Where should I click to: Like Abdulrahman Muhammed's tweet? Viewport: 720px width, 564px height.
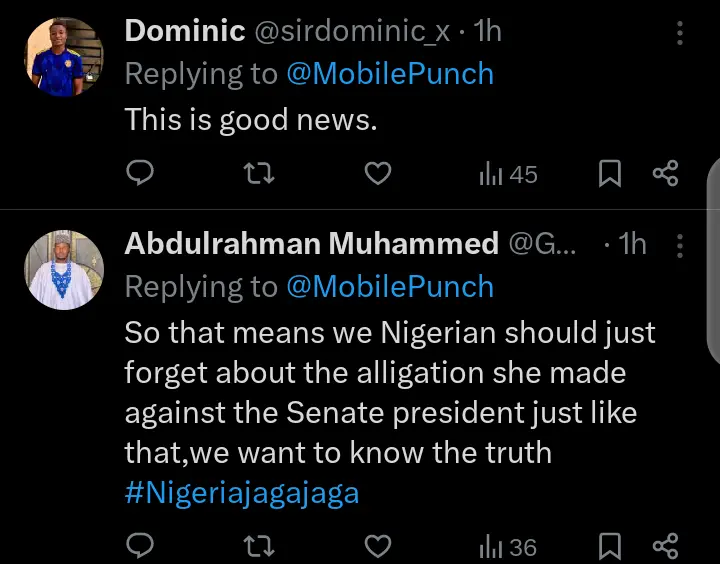point(376,547)
